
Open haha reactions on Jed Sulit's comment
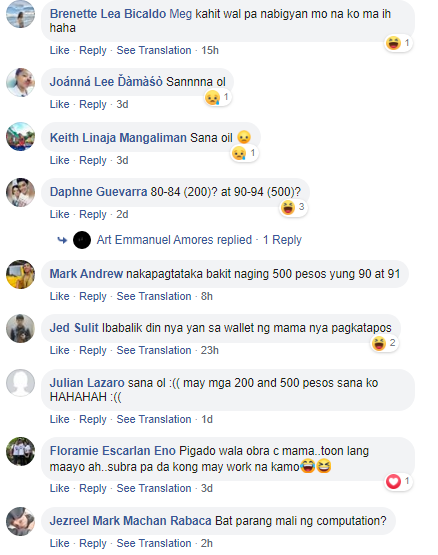(385, 343)
